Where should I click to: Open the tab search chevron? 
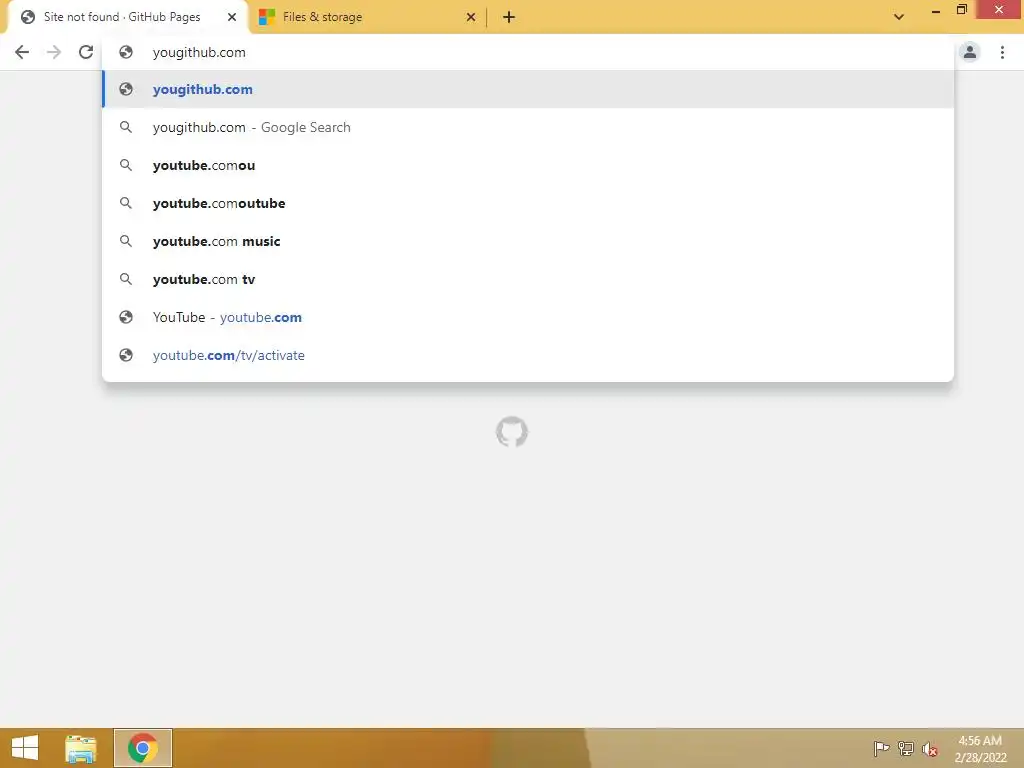pos(899,17)
